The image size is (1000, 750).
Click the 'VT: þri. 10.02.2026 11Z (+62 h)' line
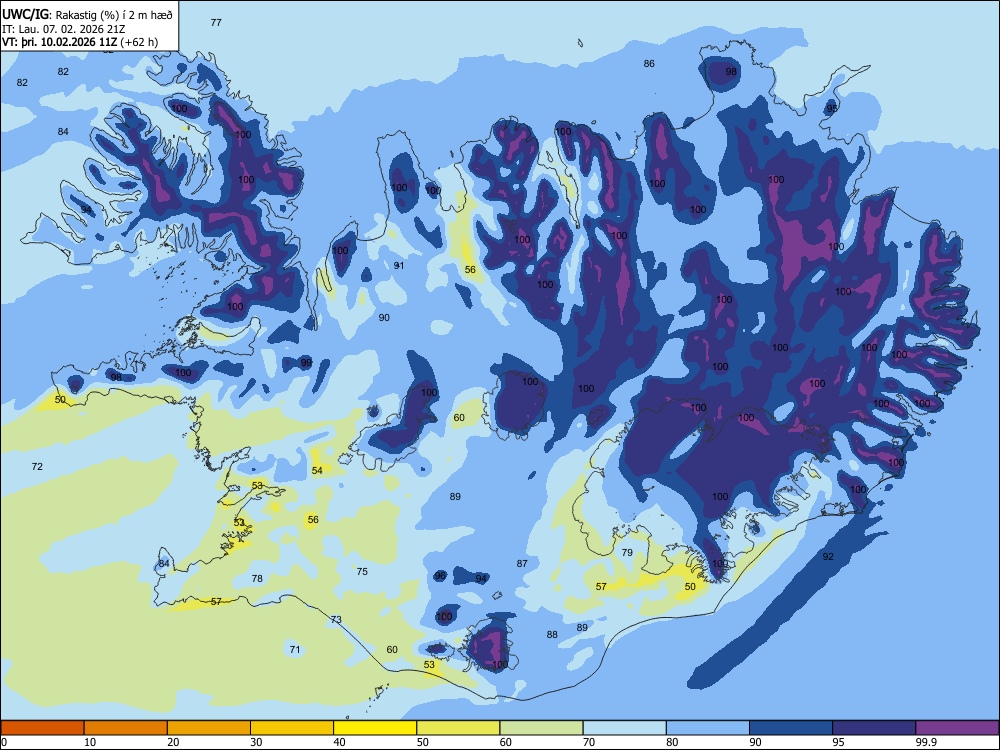click(x=80, y=42)
